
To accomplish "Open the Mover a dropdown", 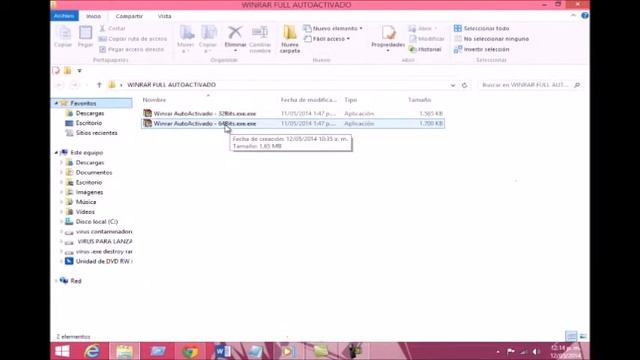I will pyautogui.click(x=186, y=39).
